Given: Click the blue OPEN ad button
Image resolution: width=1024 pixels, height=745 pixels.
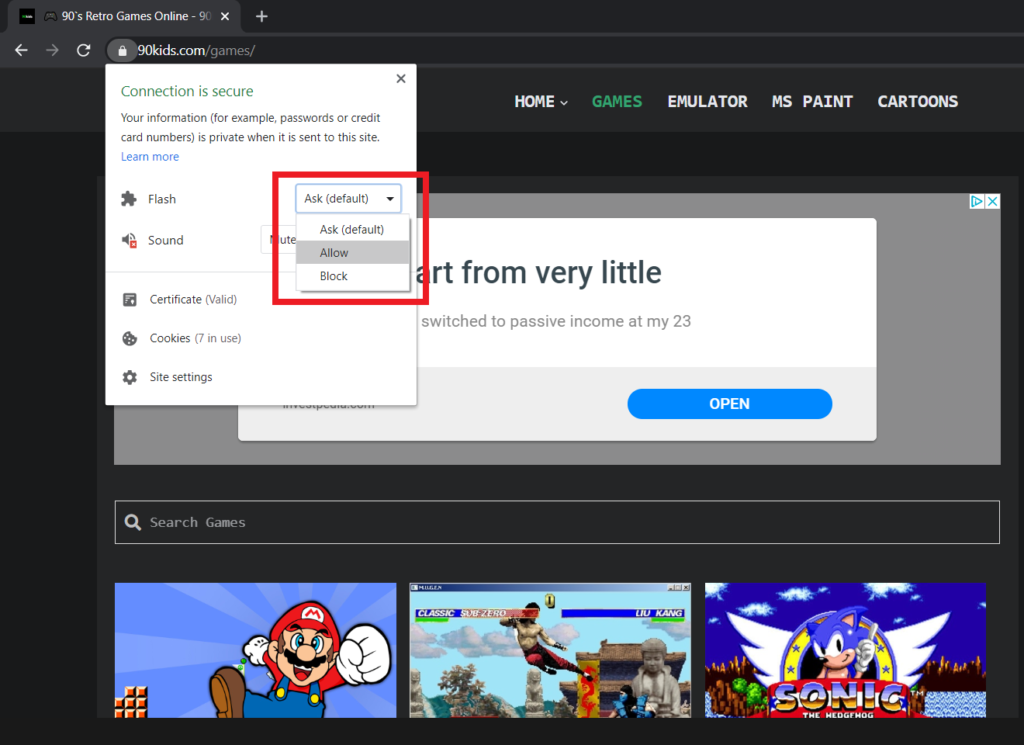Looking at the screenshot, I should 729,404.
